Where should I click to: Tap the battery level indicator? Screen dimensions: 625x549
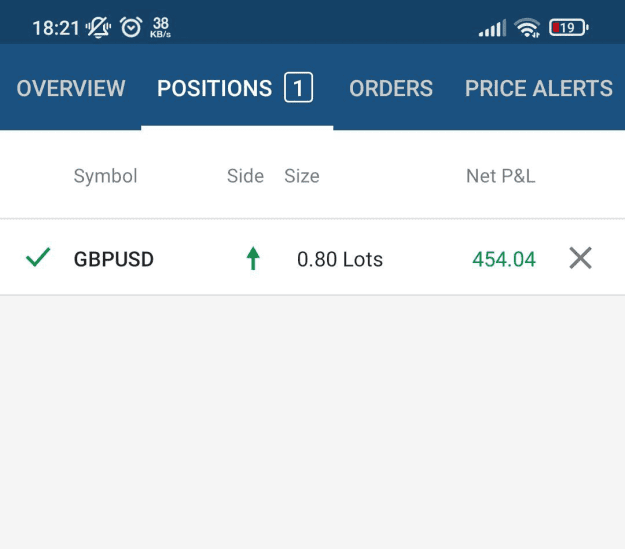[569, 28]
